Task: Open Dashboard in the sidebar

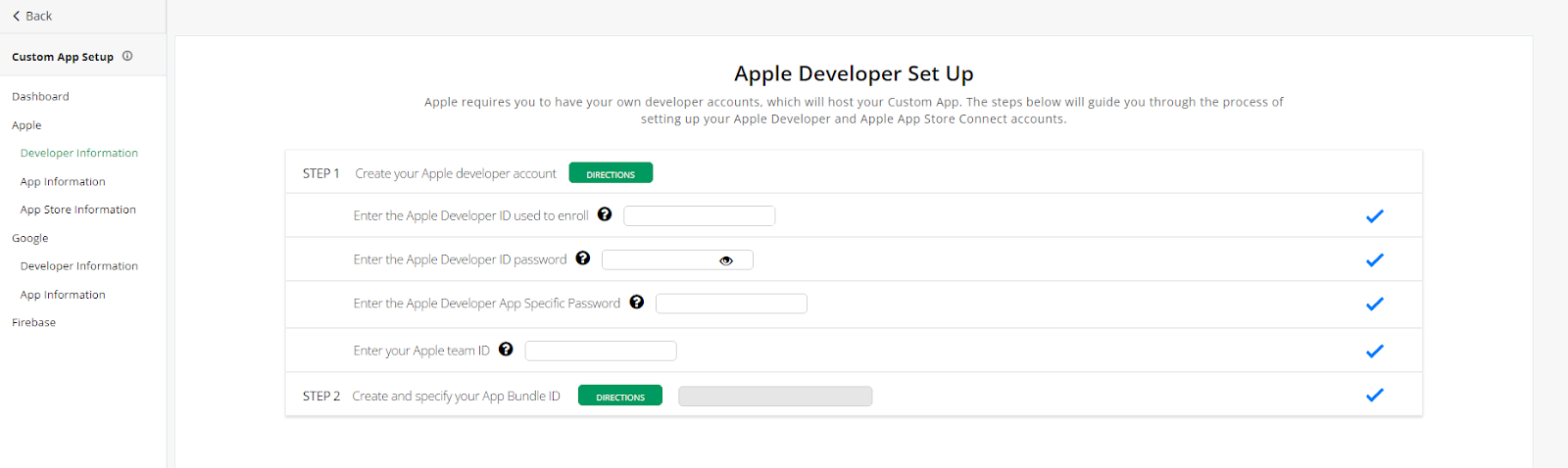Action: [x=40, y=96]
